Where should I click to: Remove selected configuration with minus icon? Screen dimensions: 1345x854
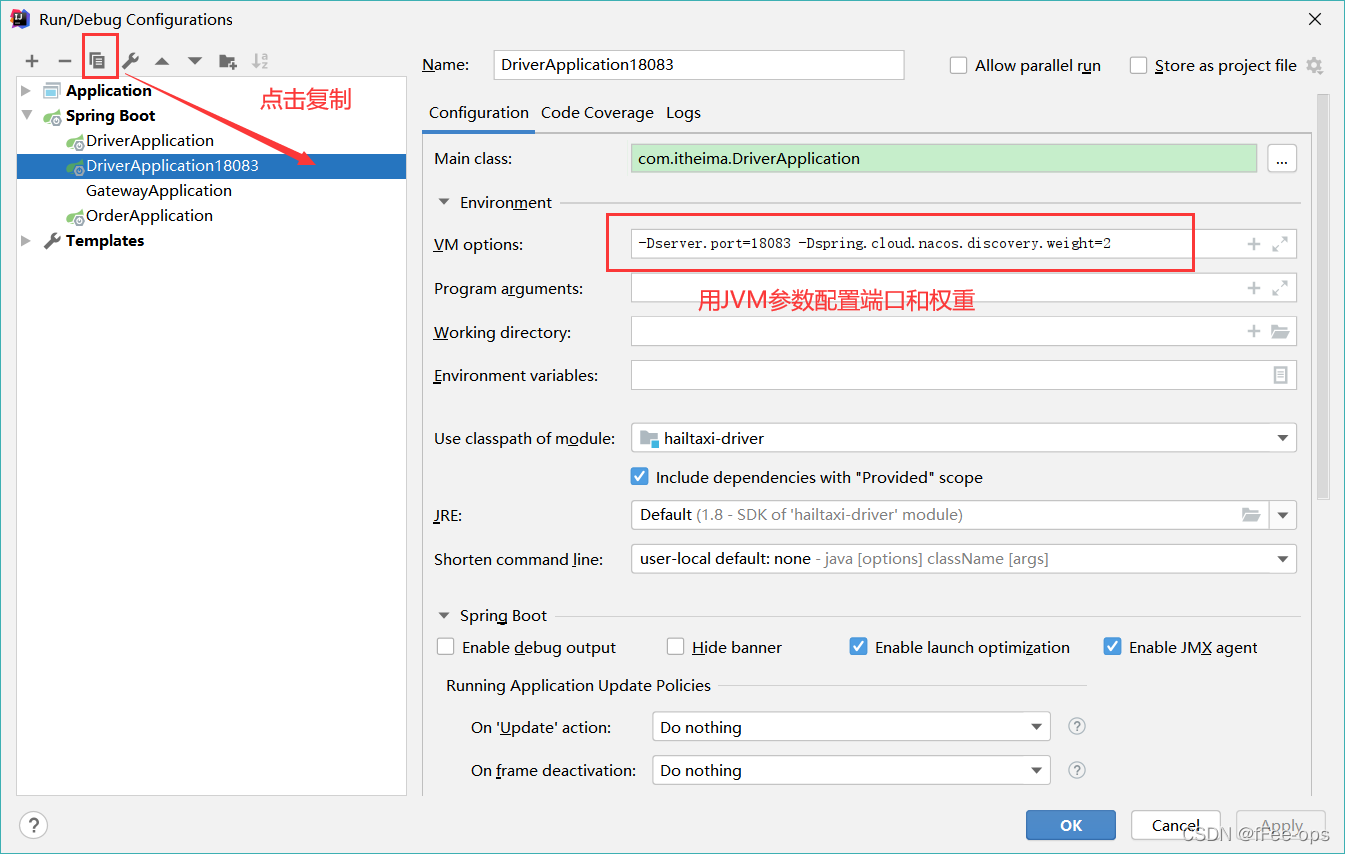tap(65, 61)
